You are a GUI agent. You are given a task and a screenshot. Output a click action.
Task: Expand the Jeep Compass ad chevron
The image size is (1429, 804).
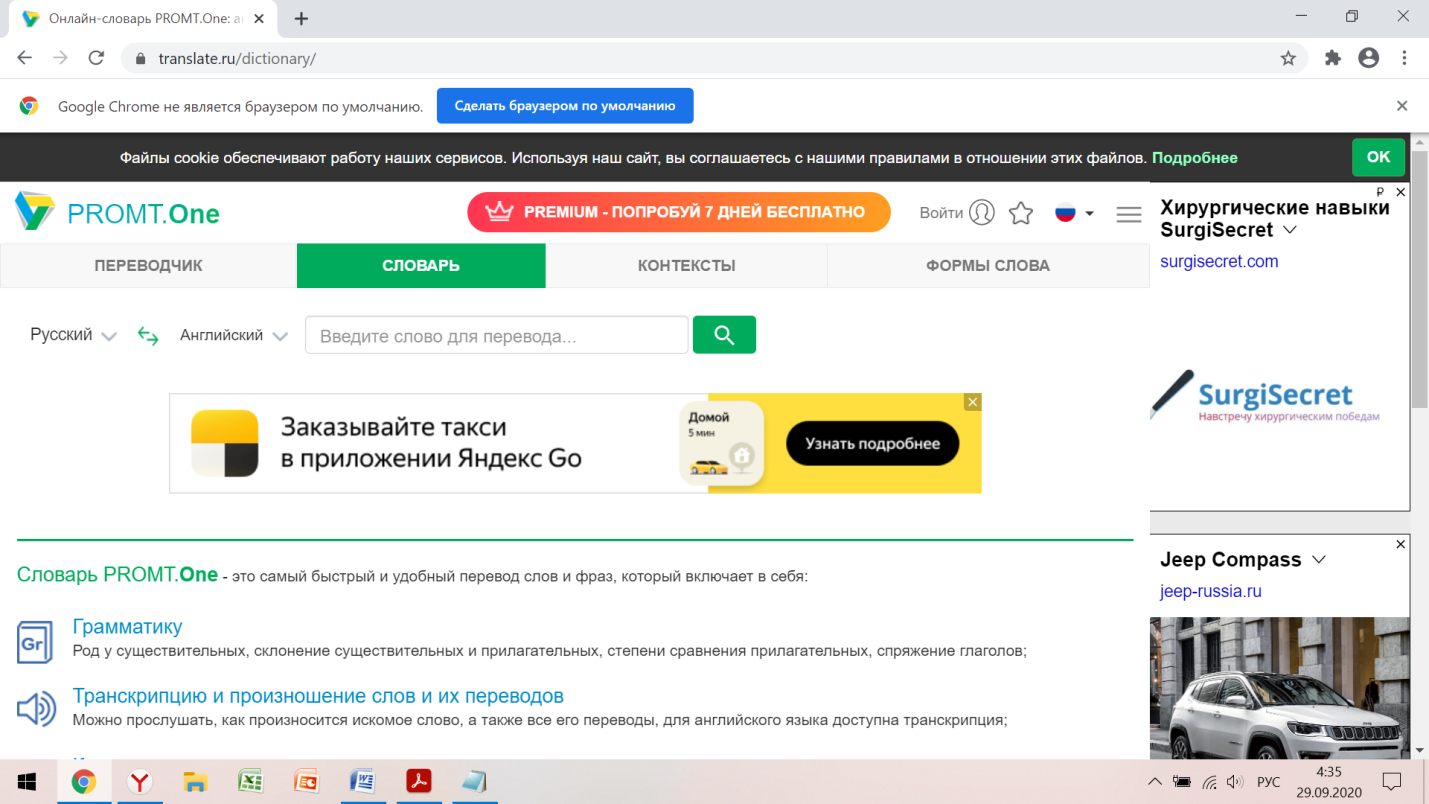1318,559
